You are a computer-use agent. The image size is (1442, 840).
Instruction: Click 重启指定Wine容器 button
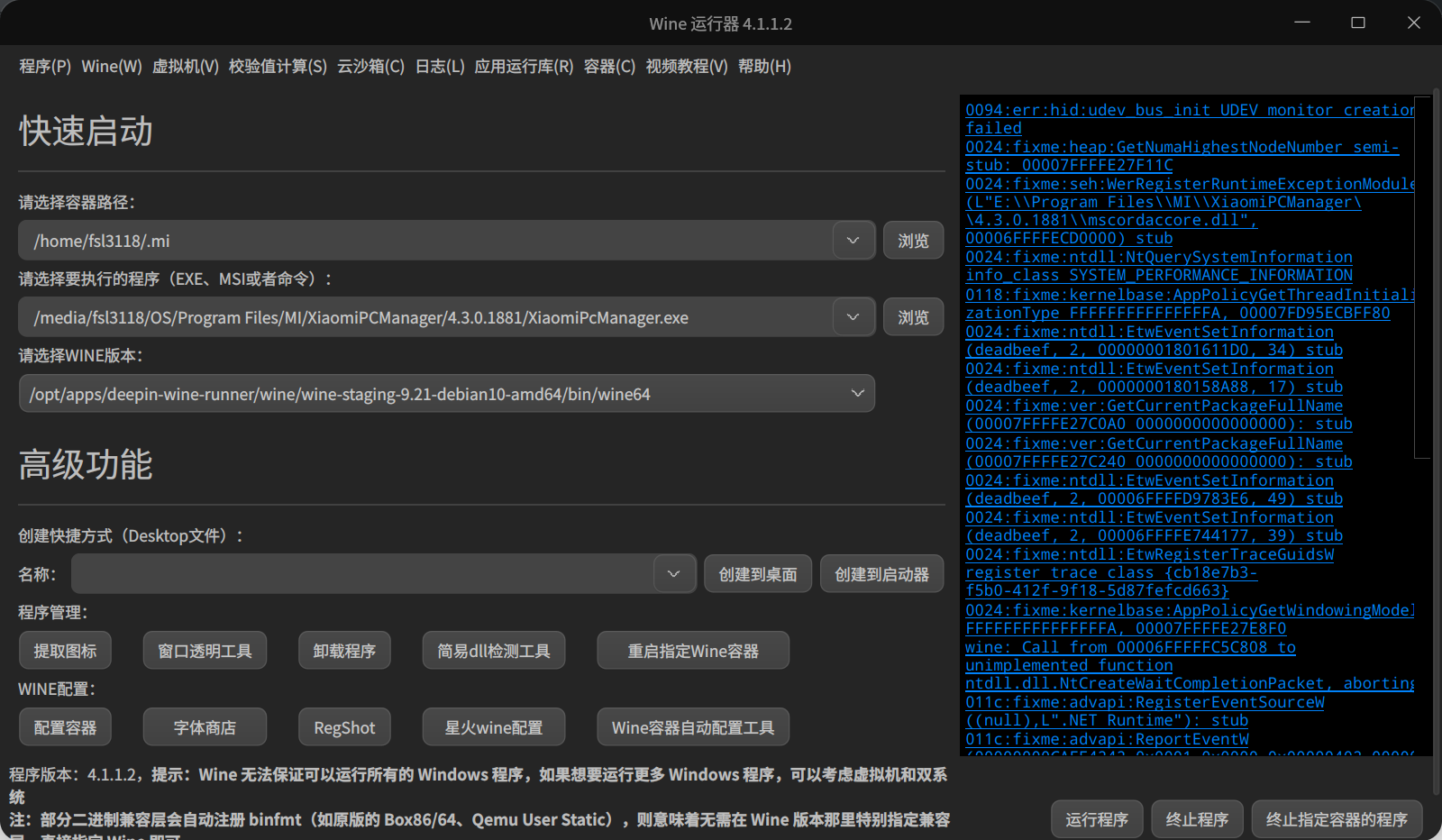[693, 651]
